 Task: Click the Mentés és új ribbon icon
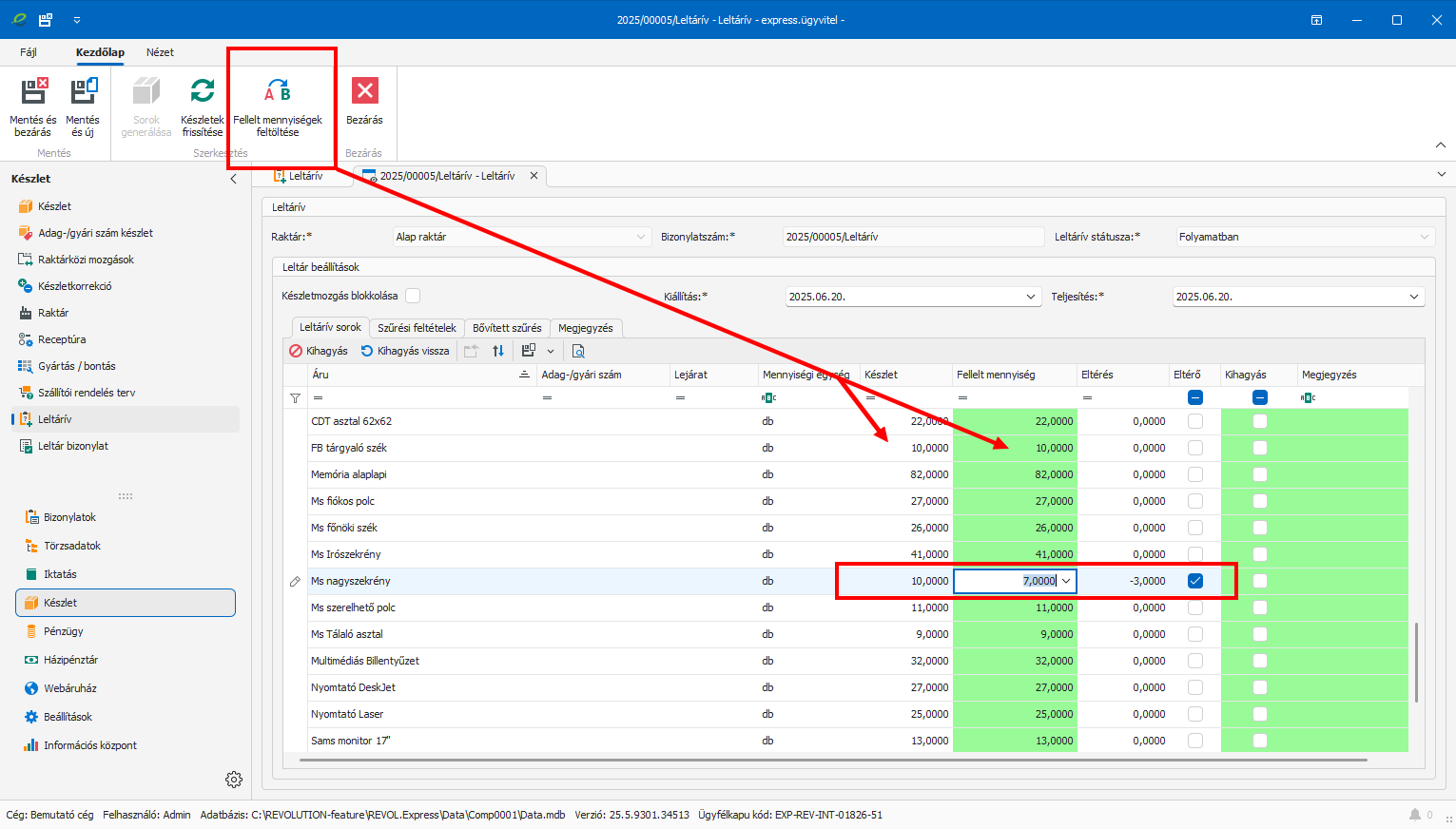[83, 92]
